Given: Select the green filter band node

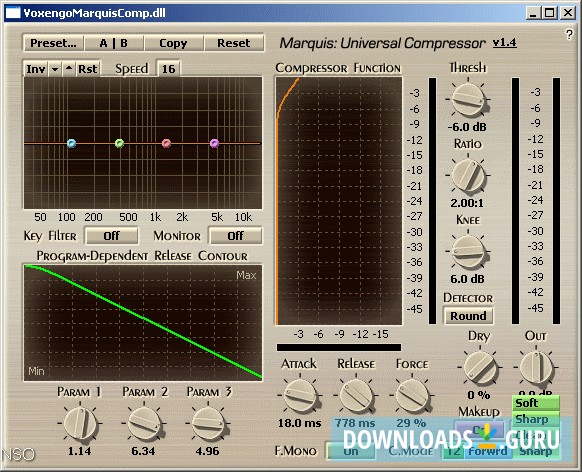Looking at the screenshot, I should point(119,143).
